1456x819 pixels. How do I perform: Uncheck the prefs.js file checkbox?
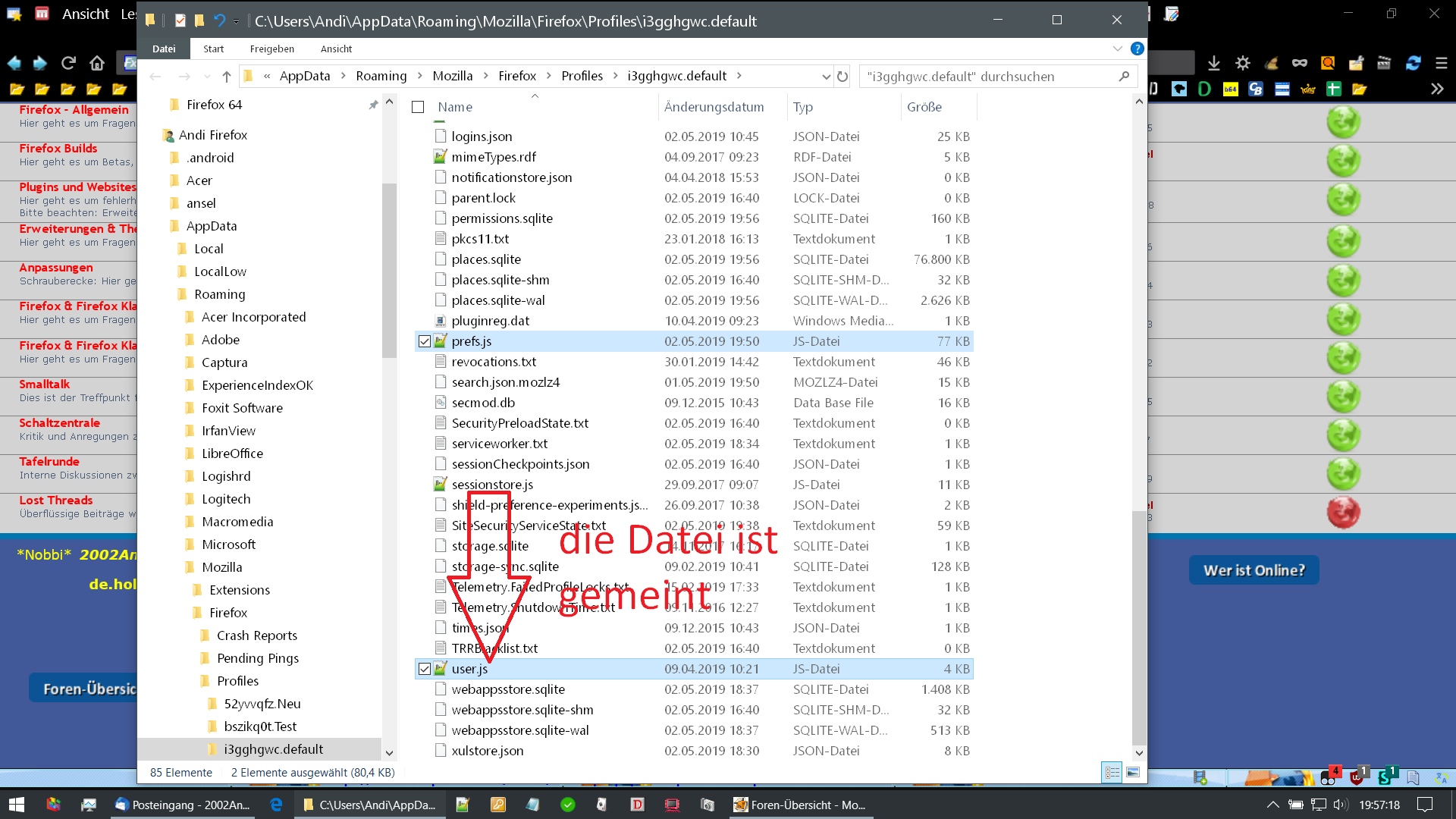point(425,341)
